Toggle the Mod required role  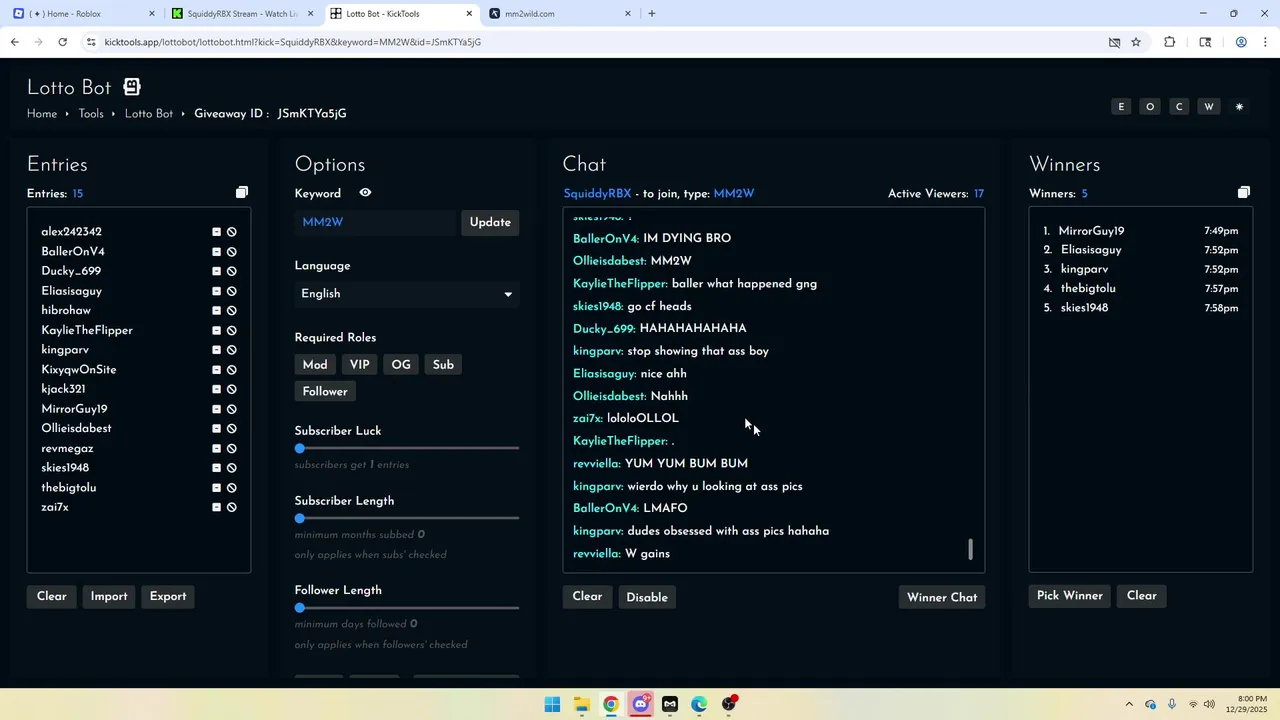tap(315, 365)
